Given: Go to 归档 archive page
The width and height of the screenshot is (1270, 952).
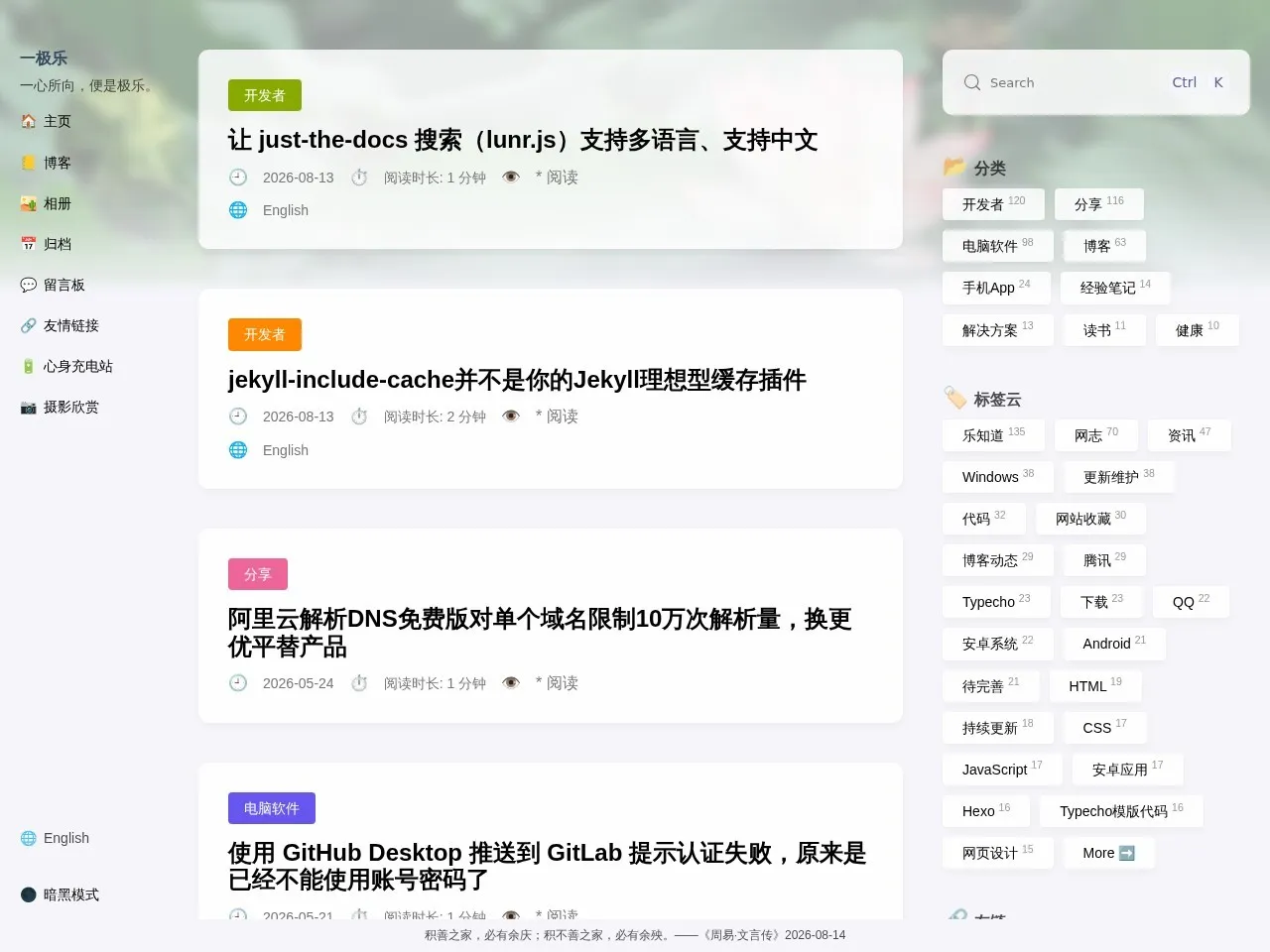Looking at the screenshot, I should [x=46, y=244].
